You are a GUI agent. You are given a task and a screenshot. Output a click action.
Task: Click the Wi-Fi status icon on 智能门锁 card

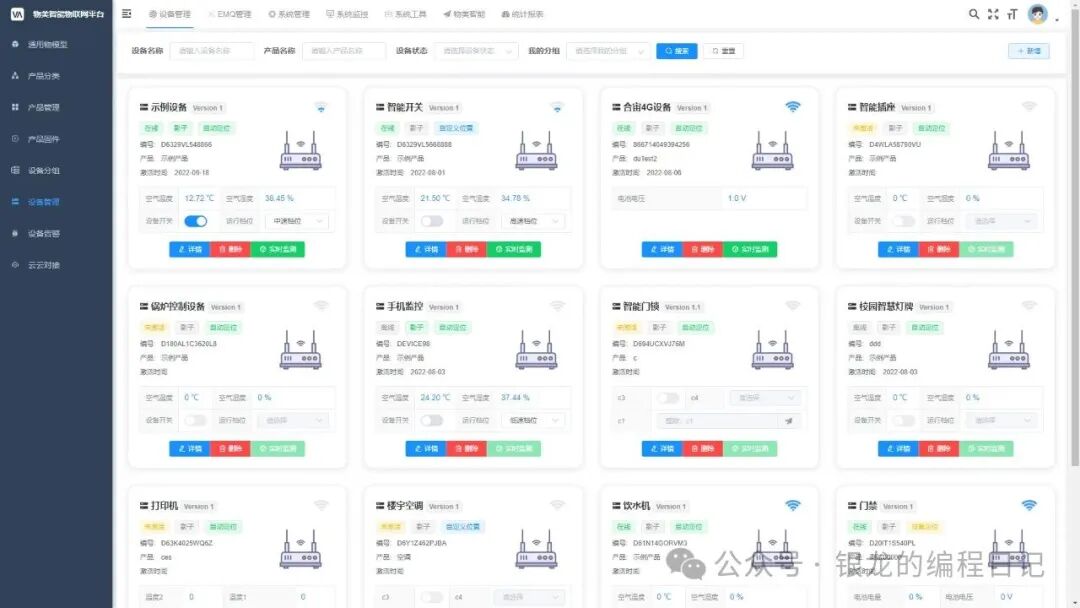click(793, 306)
